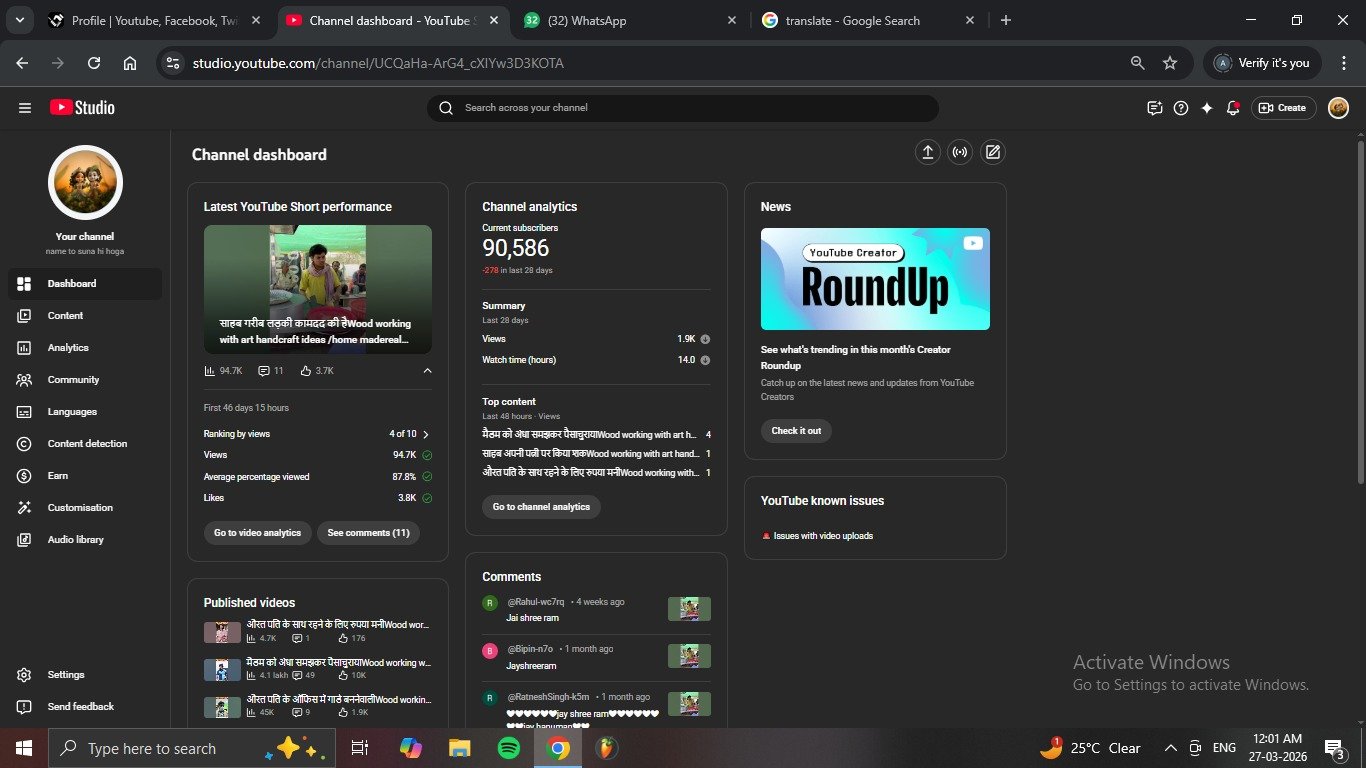Click the Ask Studio sparkle icon
The image size is (1366, 768).
(1207, 108)
